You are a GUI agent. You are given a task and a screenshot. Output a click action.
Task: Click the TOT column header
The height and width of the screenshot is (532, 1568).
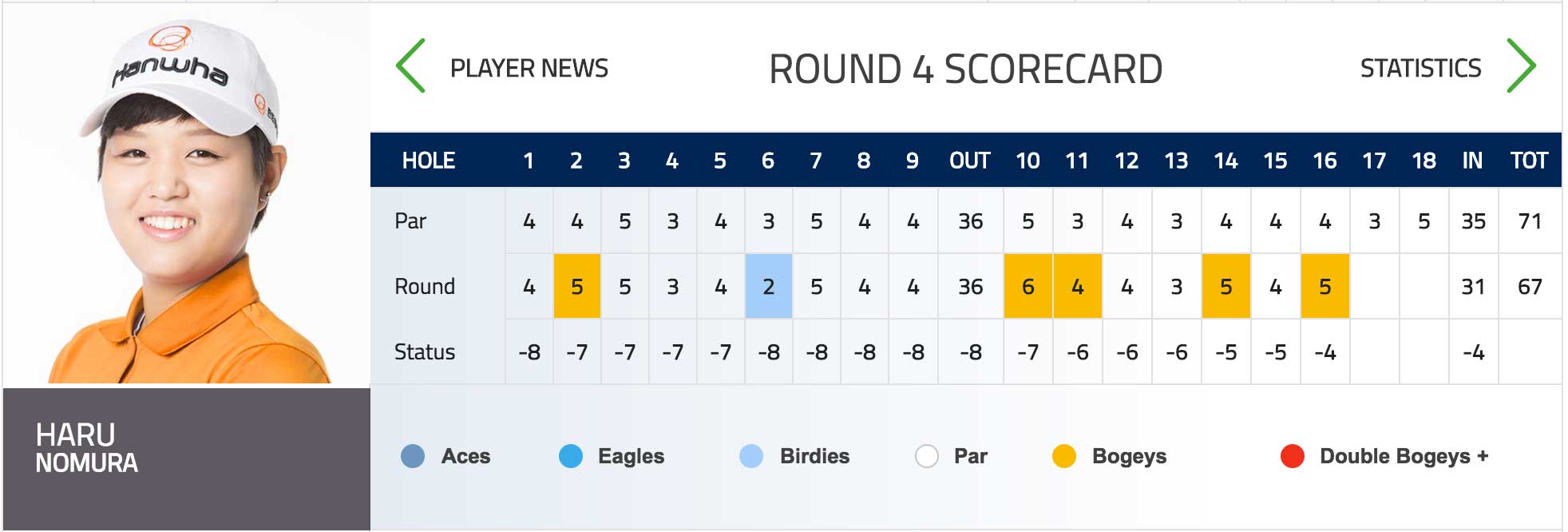(1529, 161)
